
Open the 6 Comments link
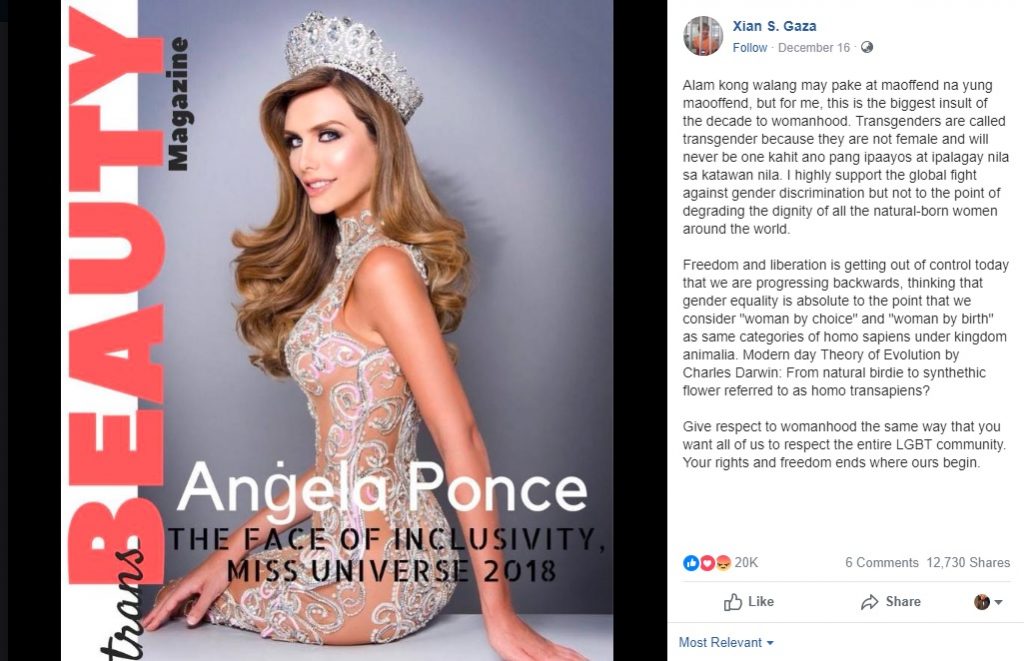882,562
